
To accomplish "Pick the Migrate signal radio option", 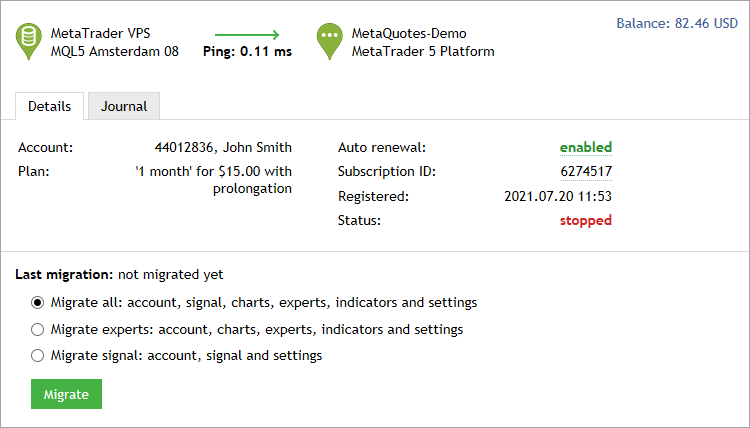I will click(38, 355).
